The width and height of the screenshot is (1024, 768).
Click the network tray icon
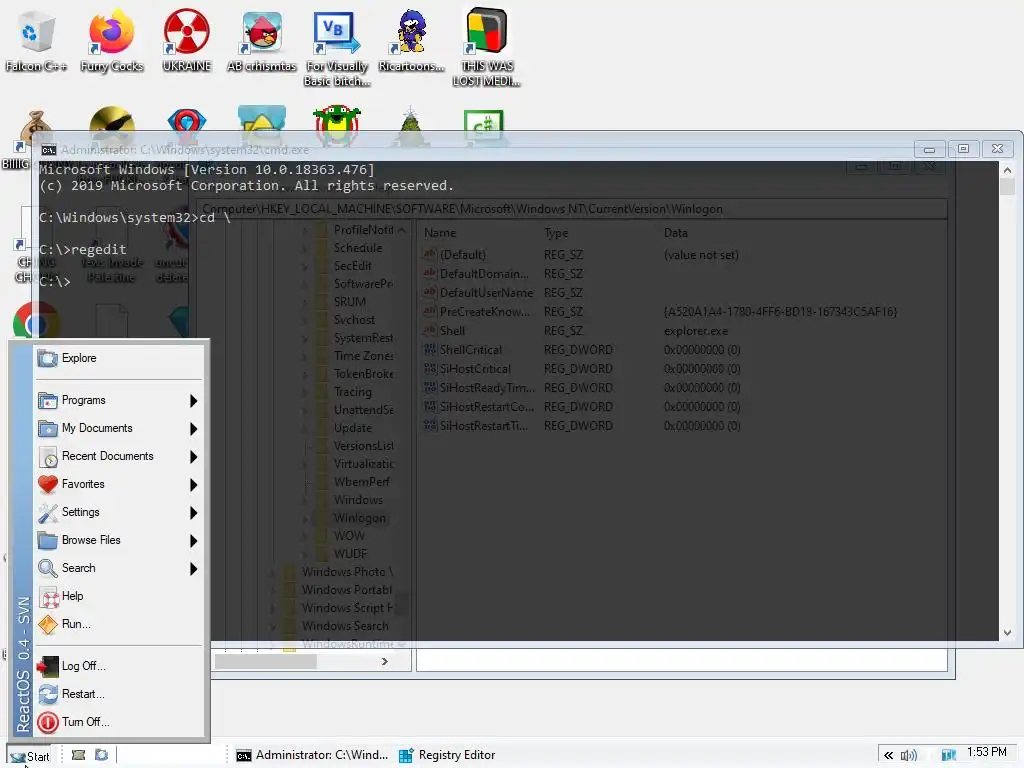click(949, 756)
